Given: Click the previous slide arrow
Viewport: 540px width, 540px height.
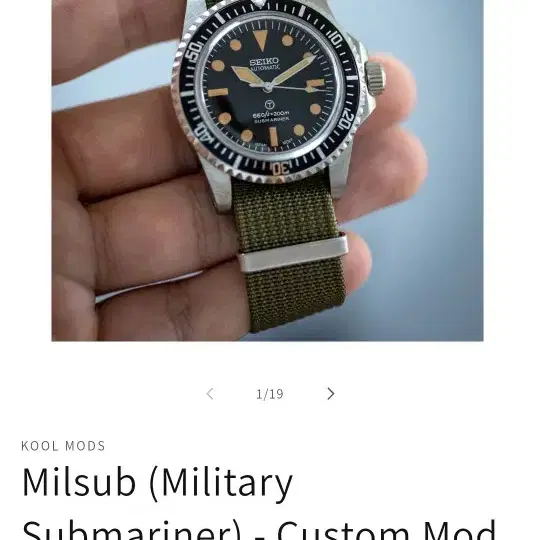Looking at the screenshot, I should coord(210,394).
